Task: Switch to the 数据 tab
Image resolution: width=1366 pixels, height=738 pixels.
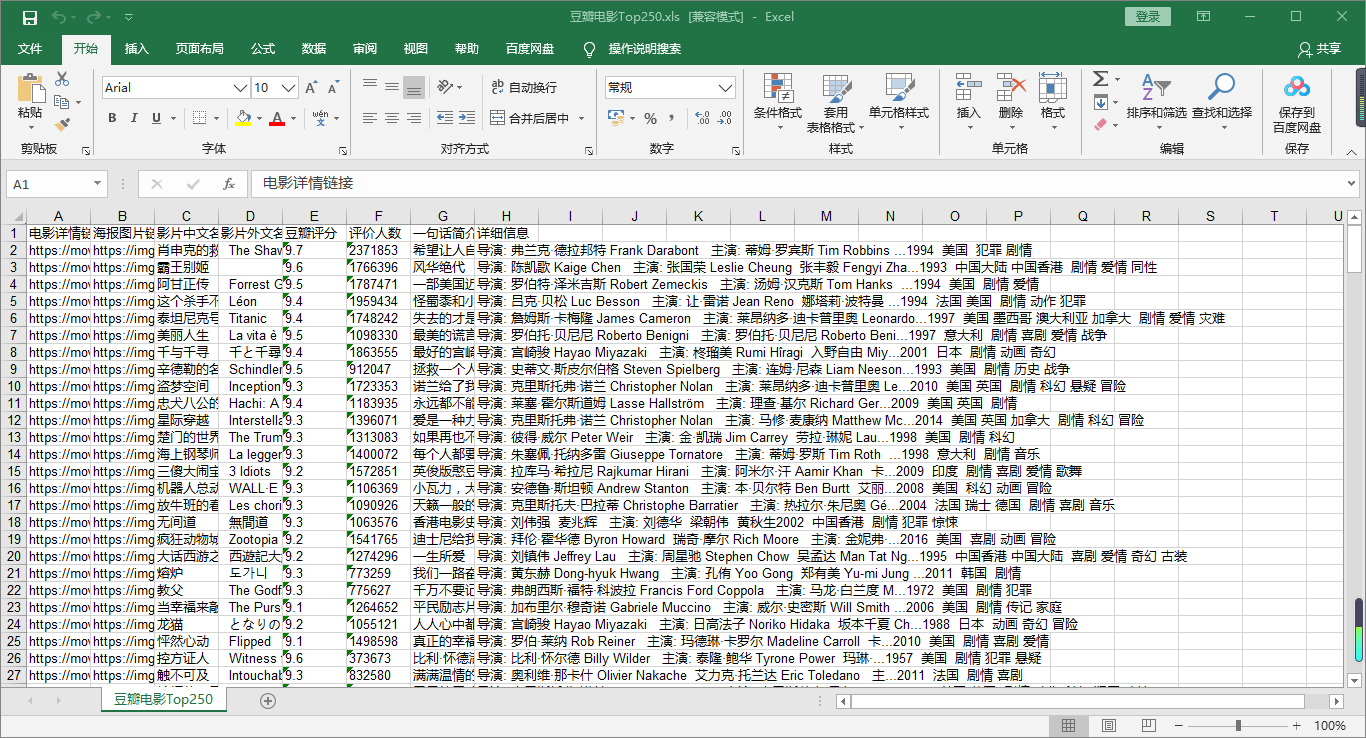Action: pos(314,49)
